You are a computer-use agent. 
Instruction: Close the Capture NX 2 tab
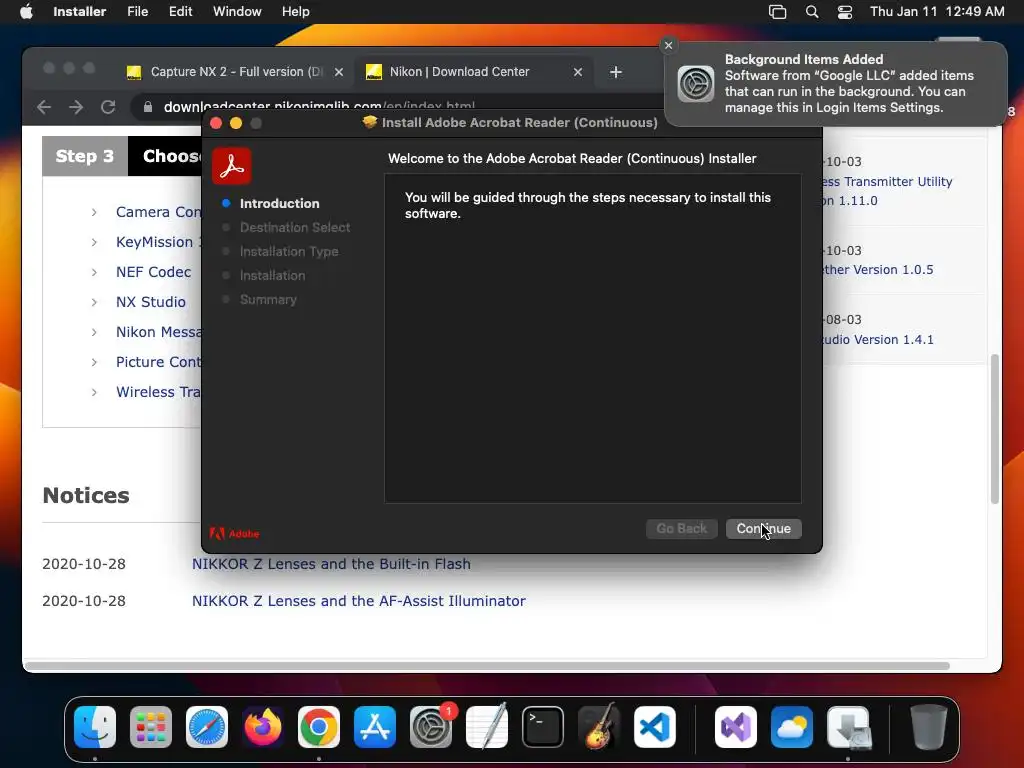(339, 72)
